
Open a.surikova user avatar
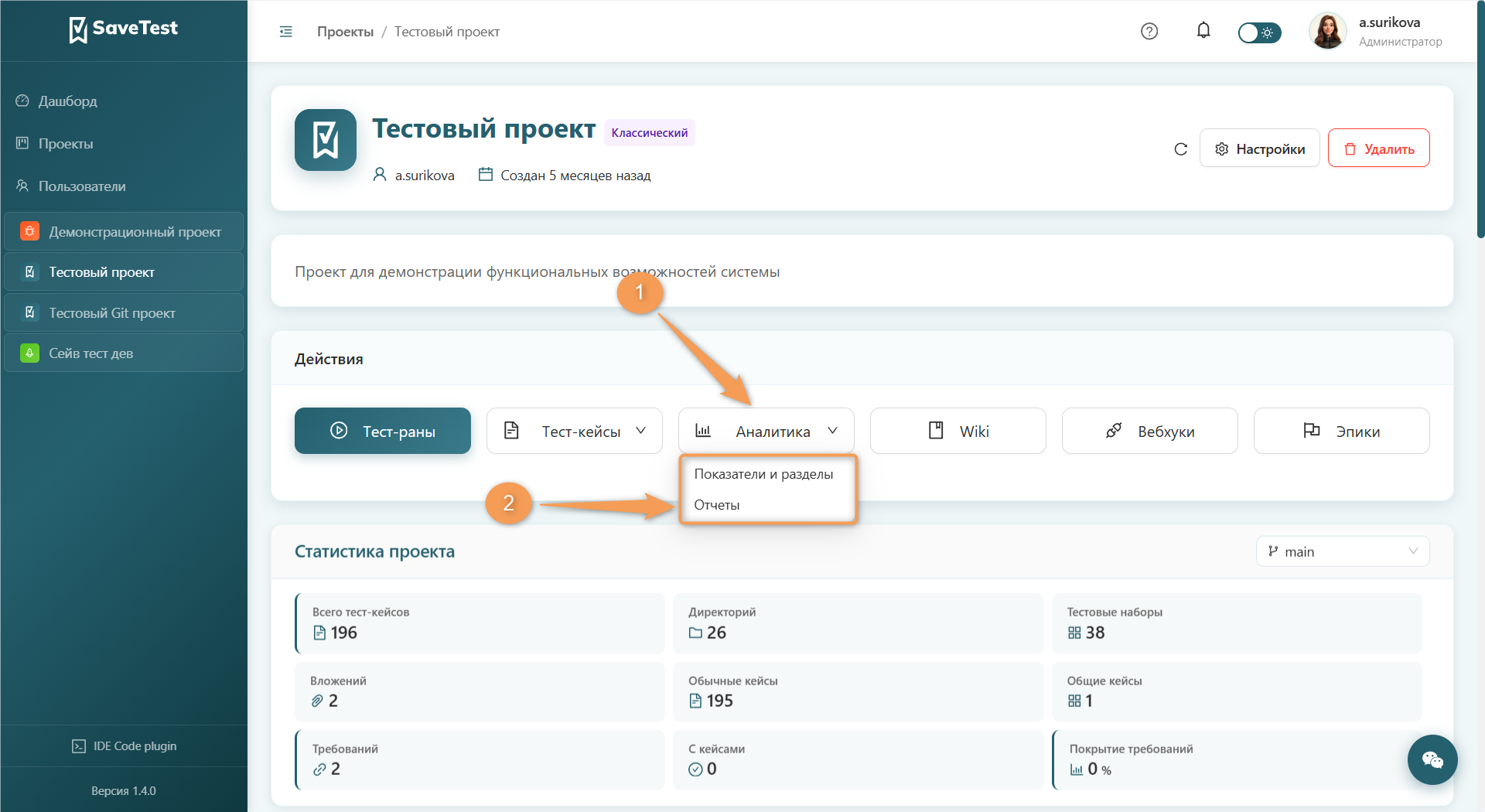[x=1328, y=32]
